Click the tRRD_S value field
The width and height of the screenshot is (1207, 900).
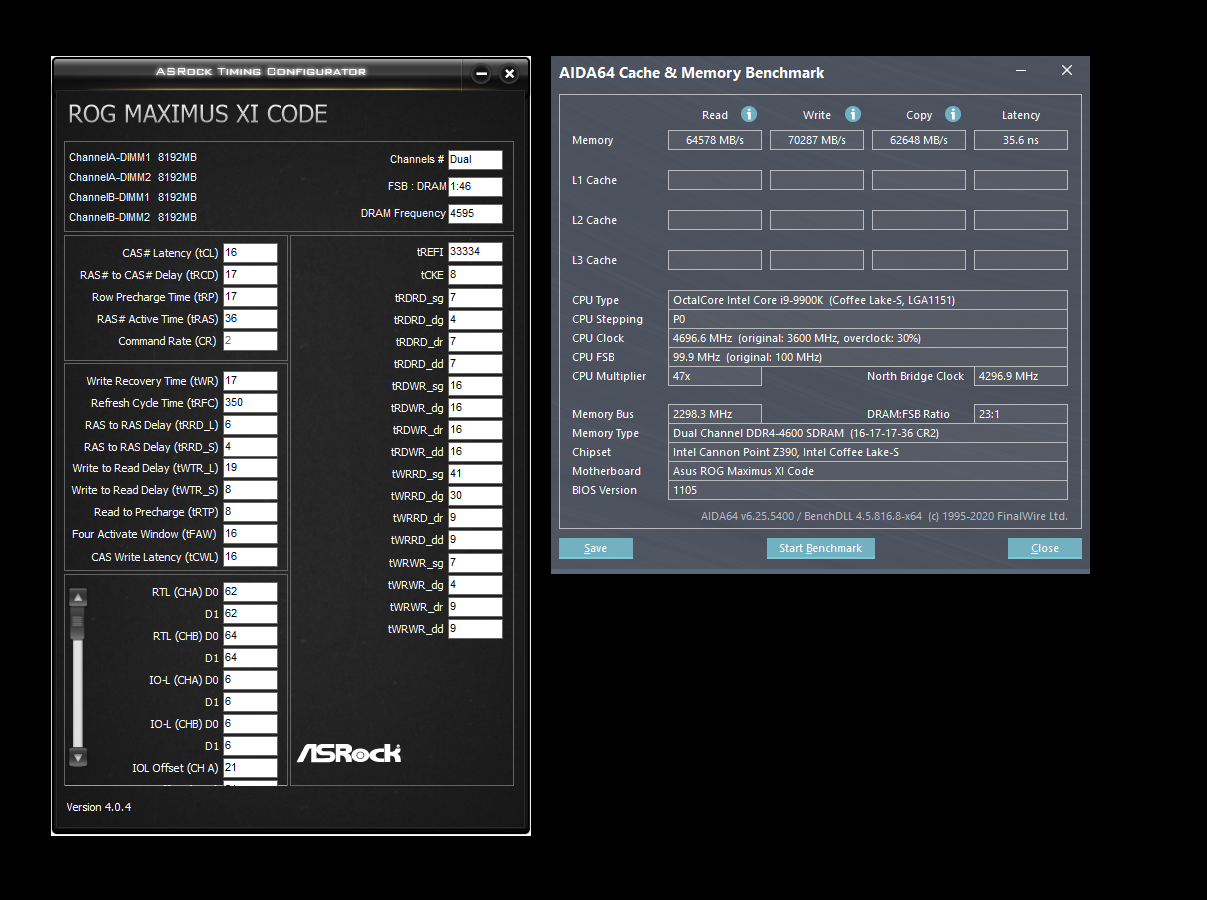250,447
